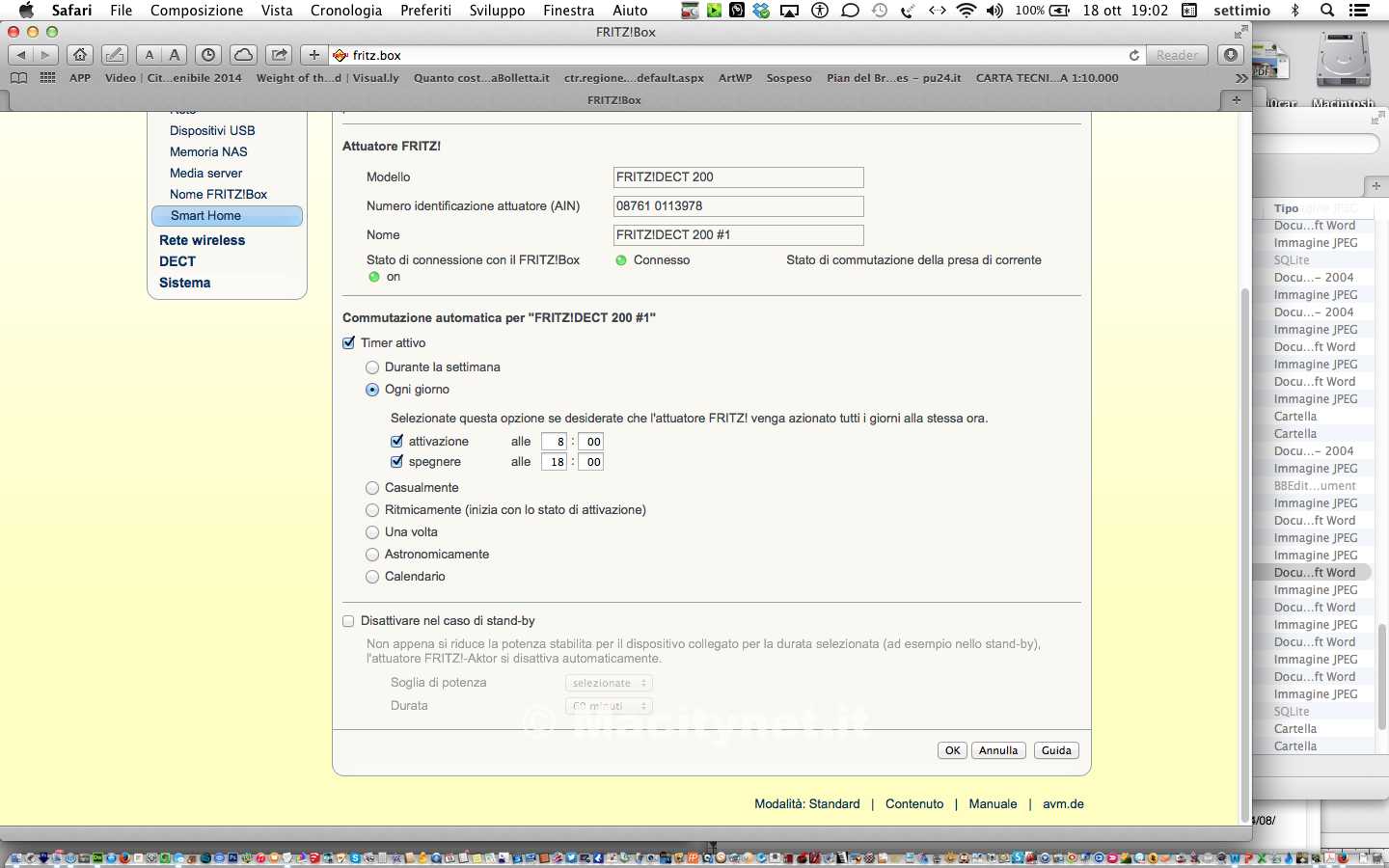Show Top Sites grid icon in bookmarks bar
The width and height of the screenshot is (1389, 868).
47,78
